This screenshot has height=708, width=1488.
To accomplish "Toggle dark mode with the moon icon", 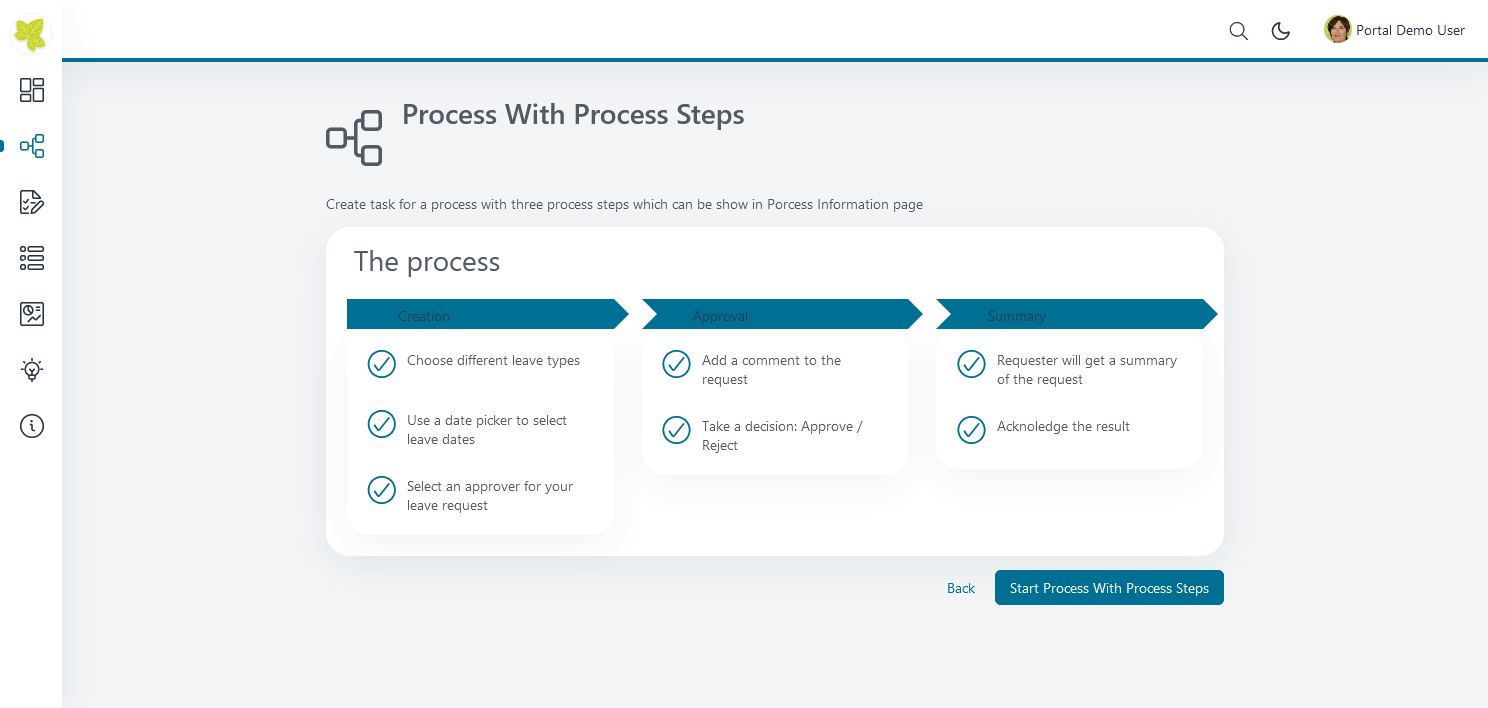I will [x=1281, y=31].
